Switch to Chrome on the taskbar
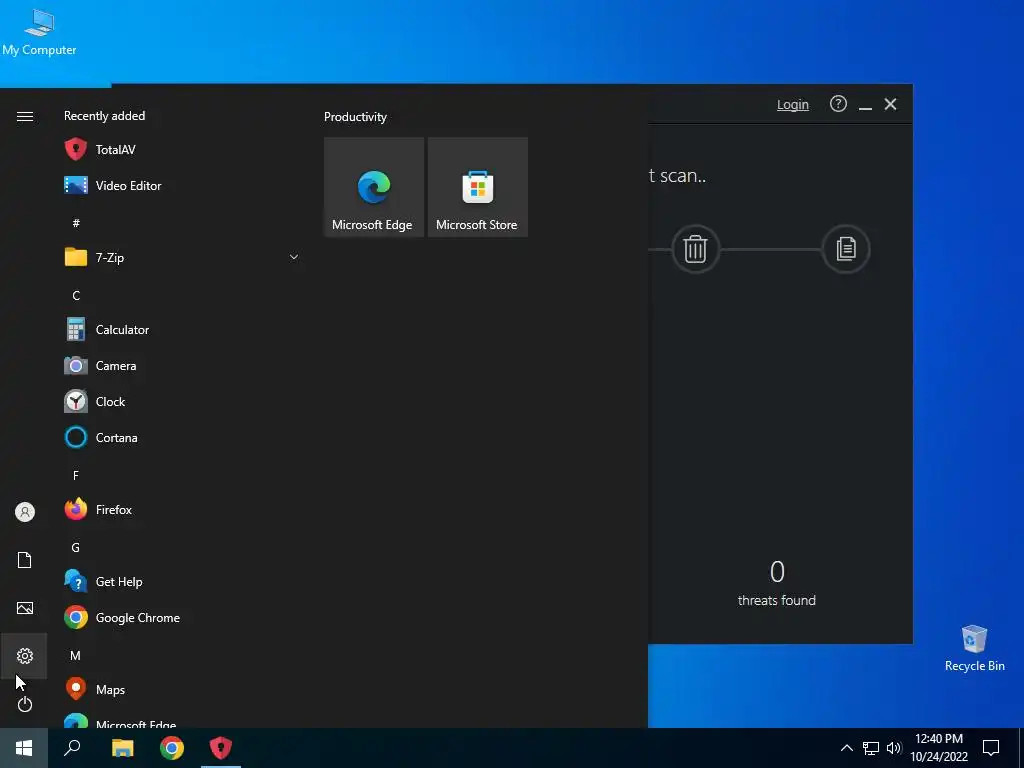This screenshot has width=1024, height=768. click(172, 748)
